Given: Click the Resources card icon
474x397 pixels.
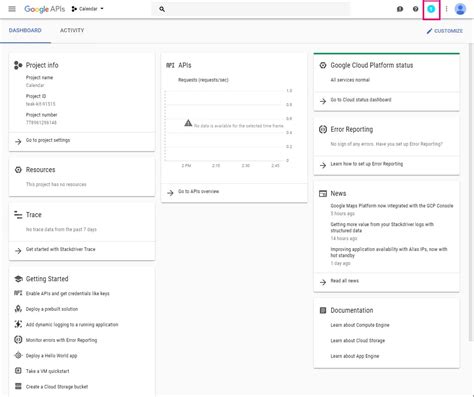Looking at the screenshot, I should coord(18,170).
